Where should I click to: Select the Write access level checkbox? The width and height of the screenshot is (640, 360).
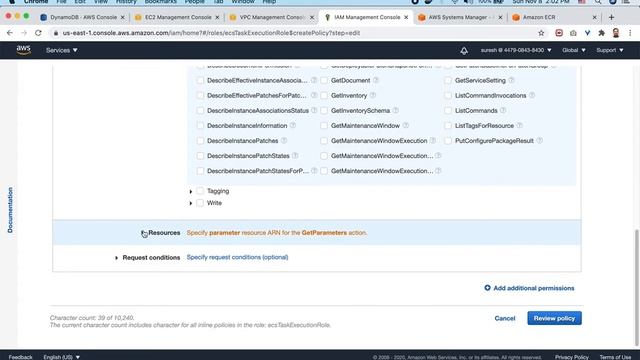(200, 203)
